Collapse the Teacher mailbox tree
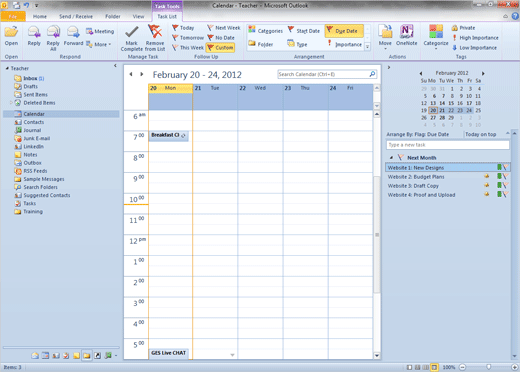The image size is (520, 372). pos(7,68)
